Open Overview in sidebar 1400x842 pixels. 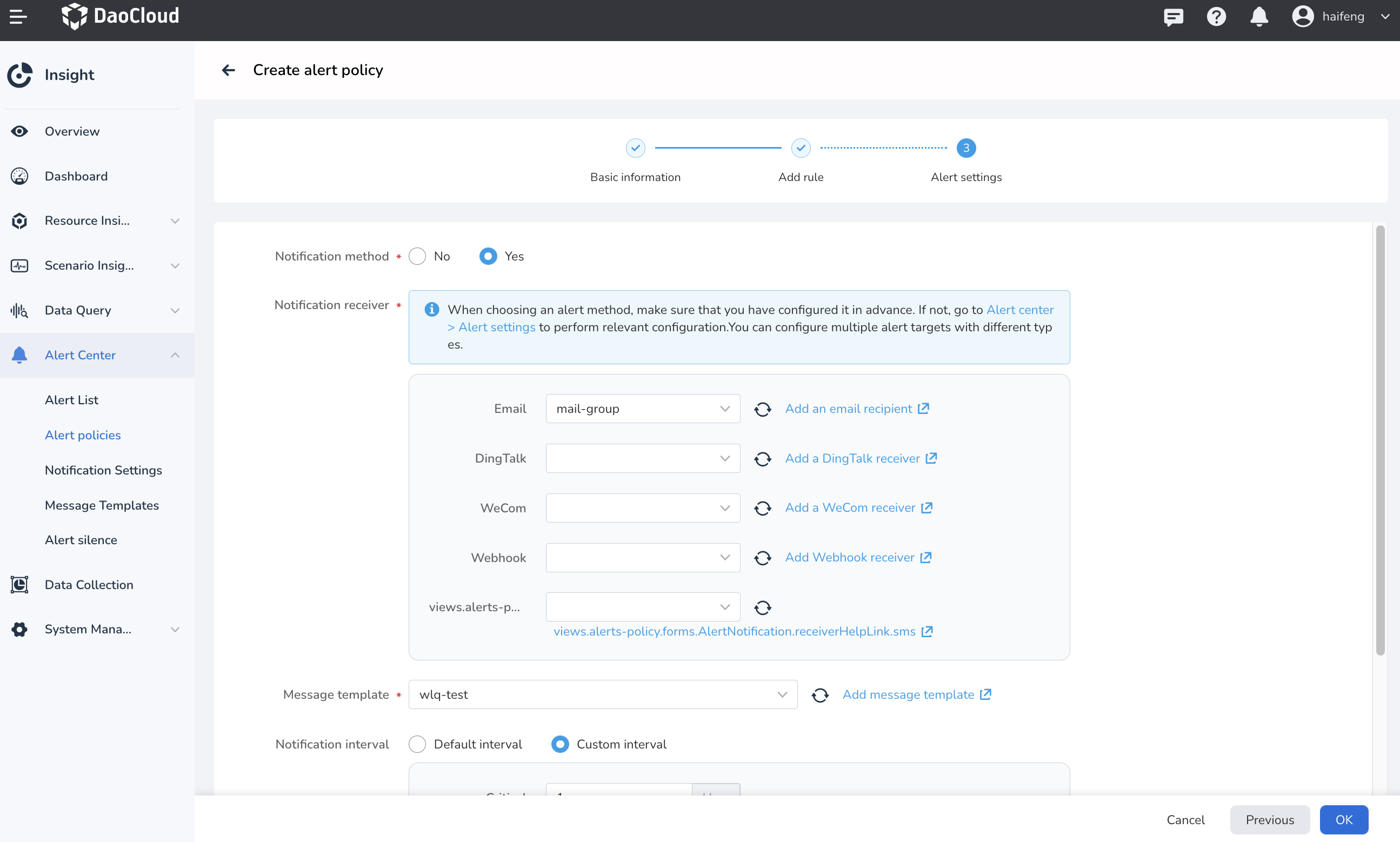pyautogui.click(x=72, y=131)
